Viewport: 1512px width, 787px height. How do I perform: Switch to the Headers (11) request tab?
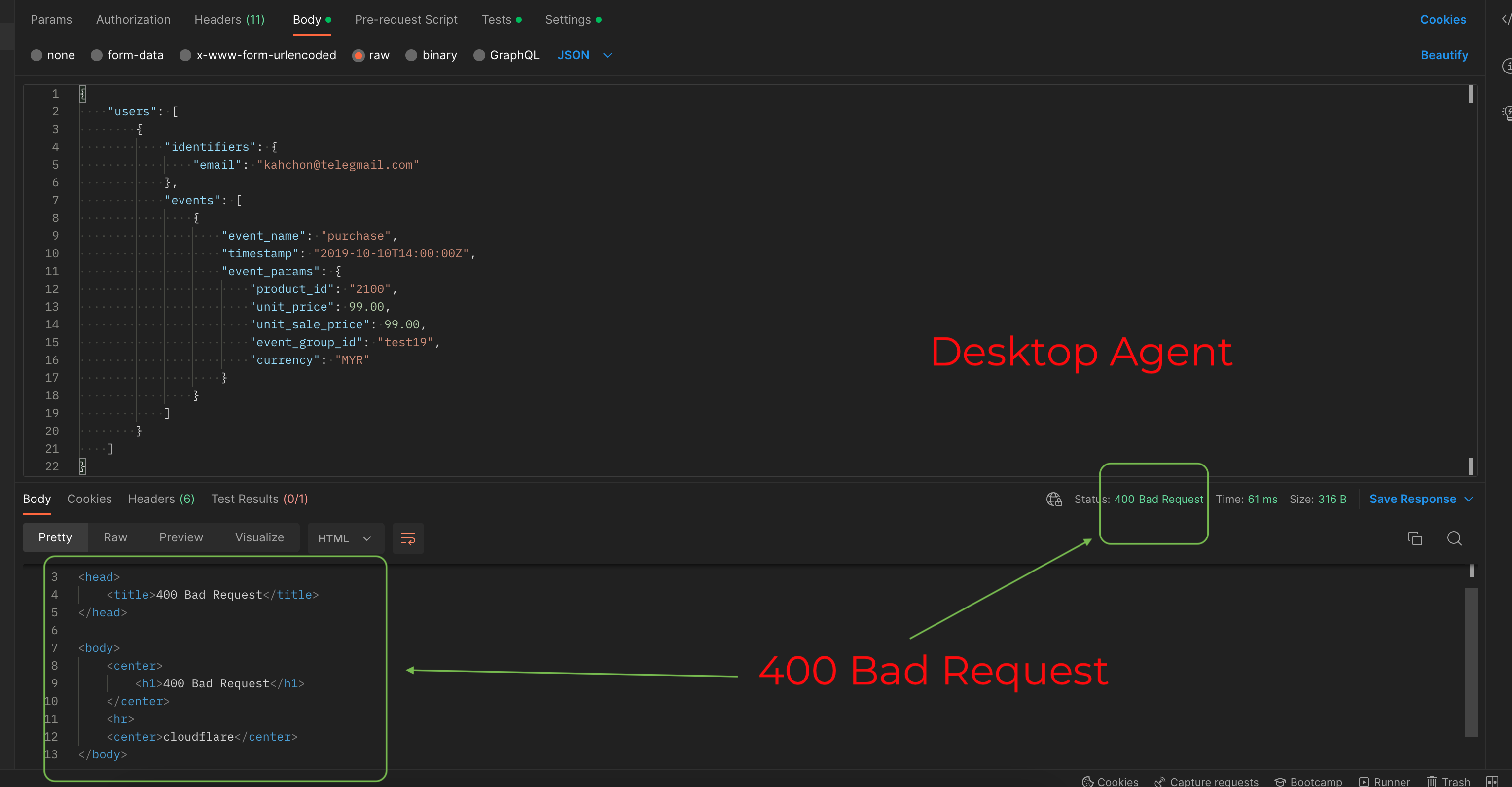[x=229, y=19]
